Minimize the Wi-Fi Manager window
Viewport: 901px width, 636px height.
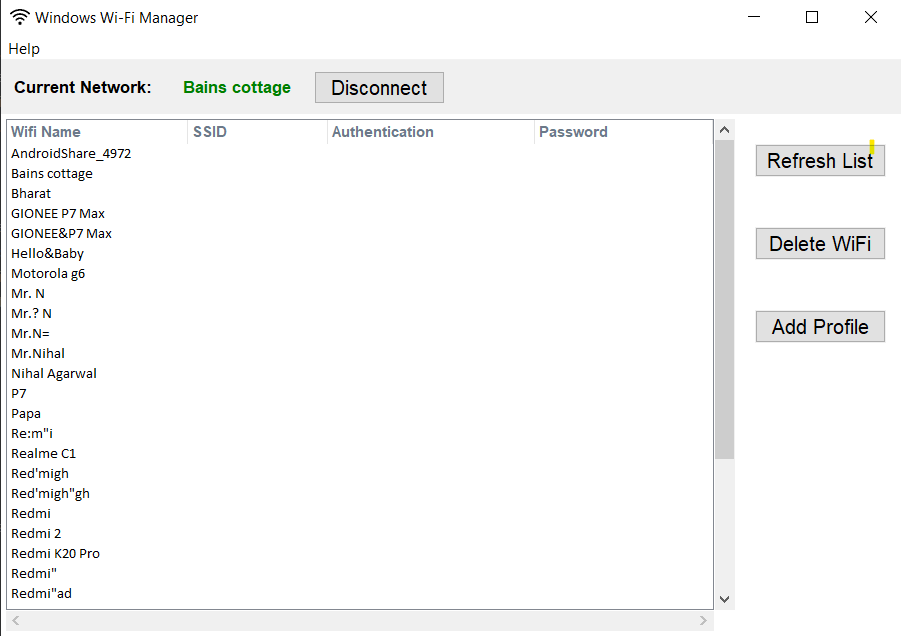(754, 17)
